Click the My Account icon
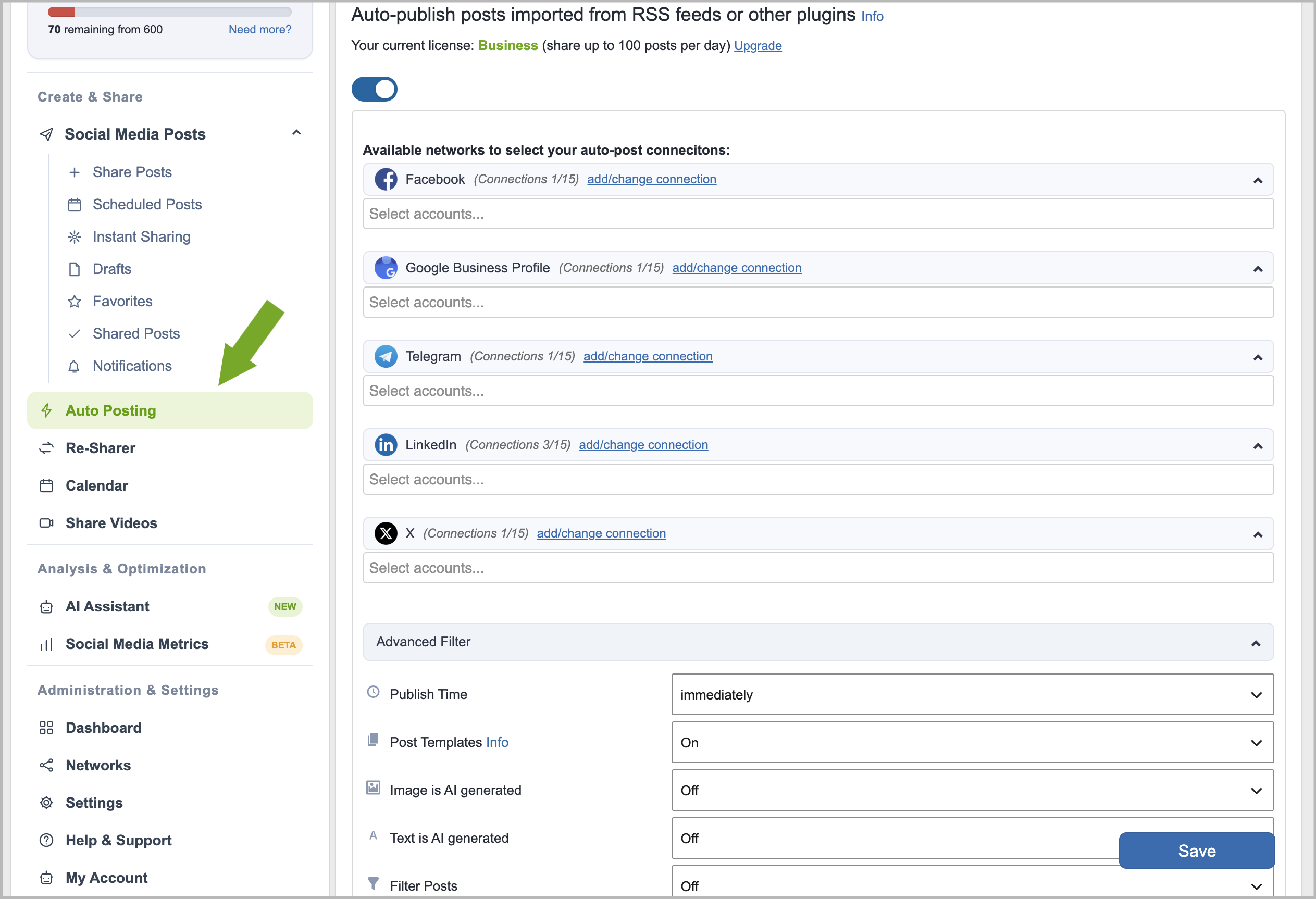Screen dimensions: 1316x899 pyautogui.click(x=46, y=878)
